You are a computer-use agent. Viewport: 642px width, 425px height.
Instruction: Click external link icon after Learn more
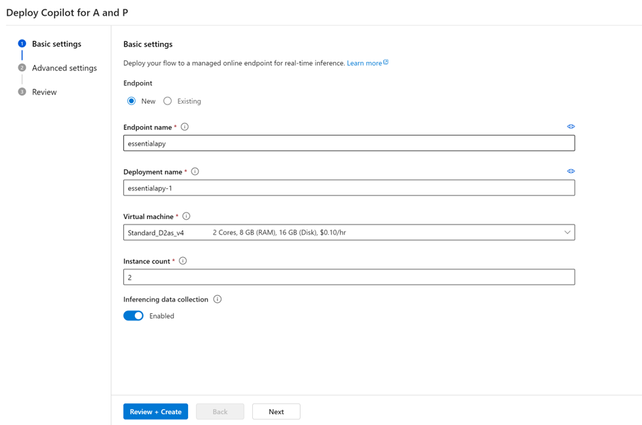pyautogui.click(x=386, y=62)
